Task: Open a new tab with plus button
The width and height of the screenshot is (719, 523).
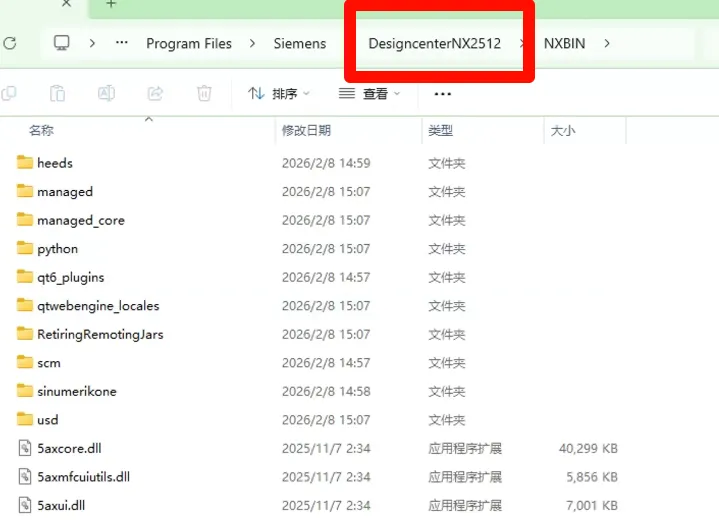Action: (x=111, y=4)
